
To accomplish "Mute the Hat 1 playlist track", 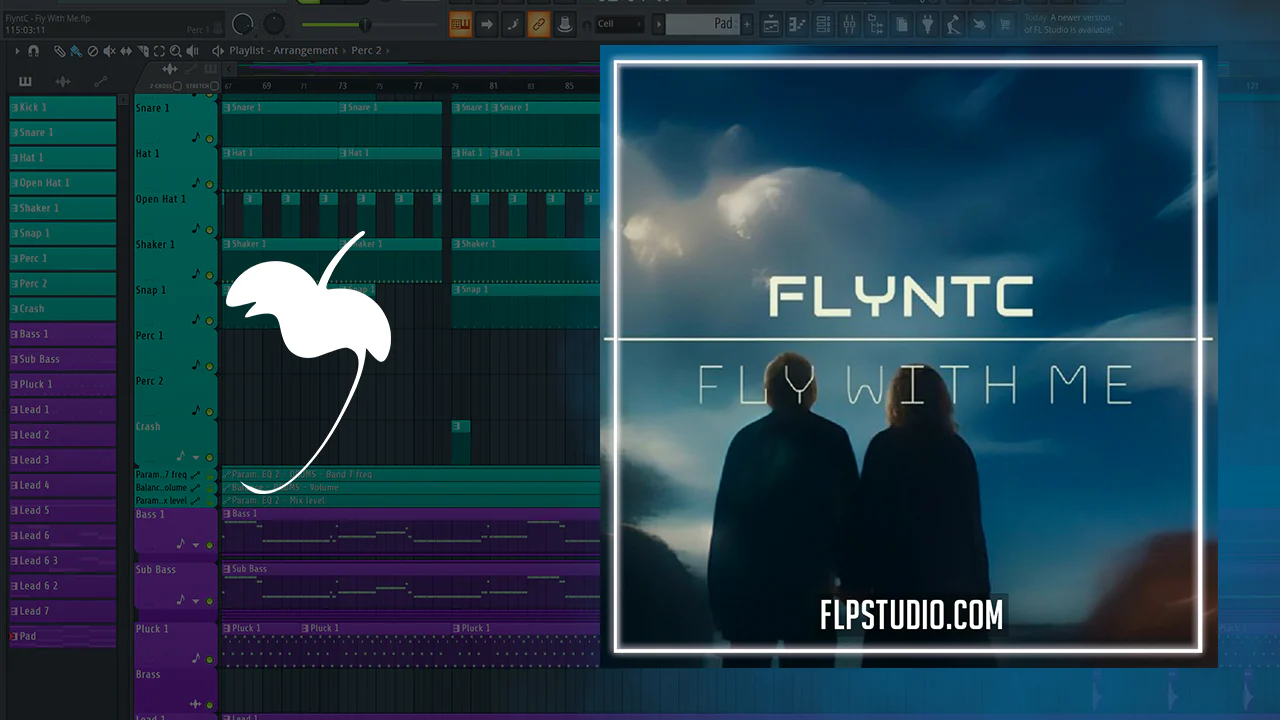I will [x=210, y=184].
